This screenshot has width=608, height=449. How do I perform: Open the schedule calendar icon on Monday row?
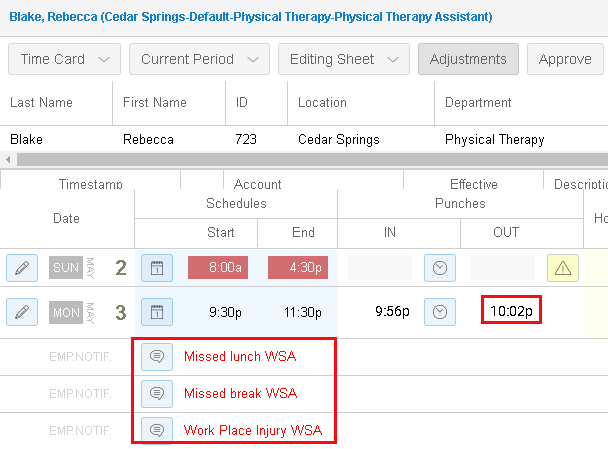coord(157,312)
